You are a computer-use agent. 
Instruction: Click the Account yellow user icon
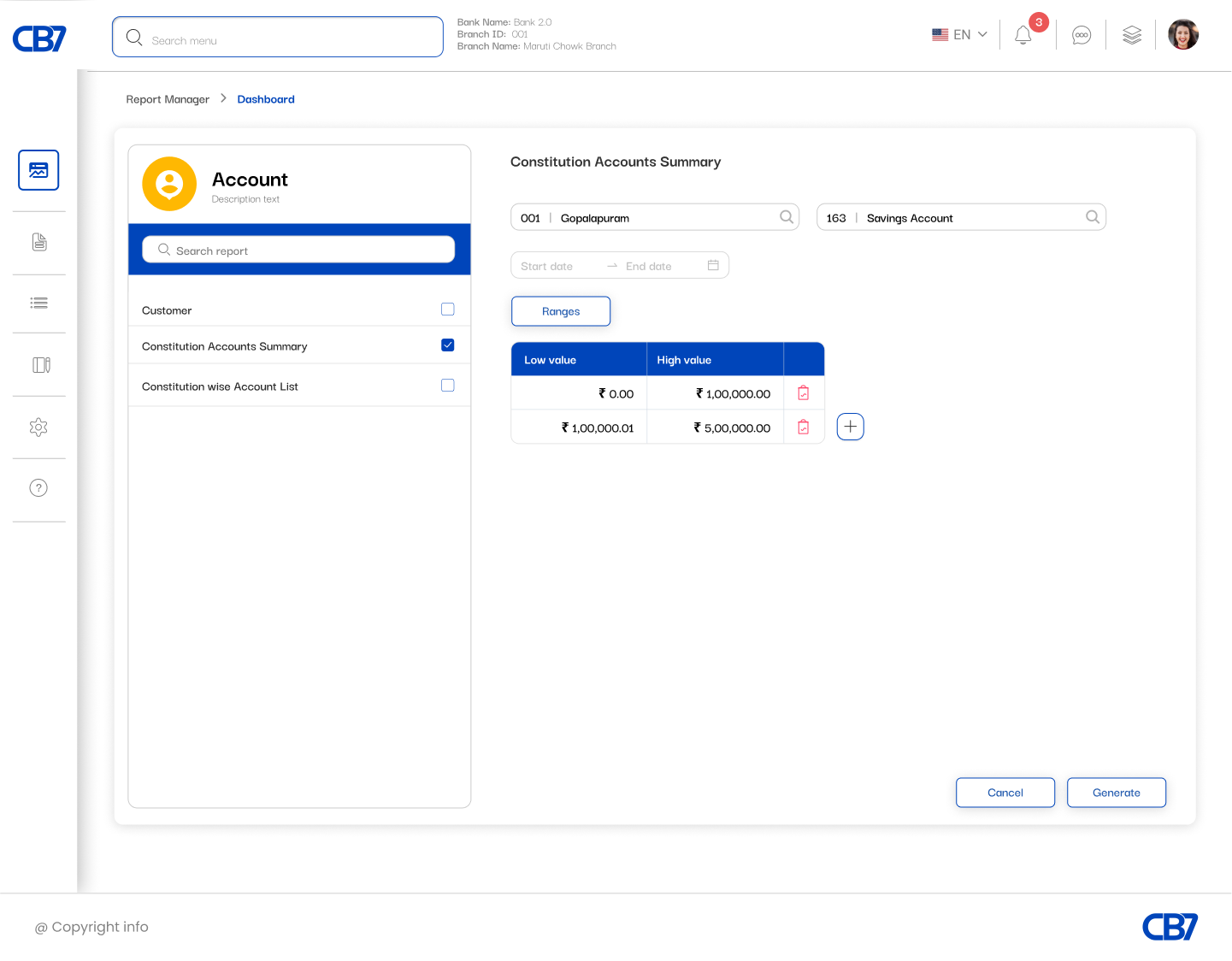coord(169,184)
